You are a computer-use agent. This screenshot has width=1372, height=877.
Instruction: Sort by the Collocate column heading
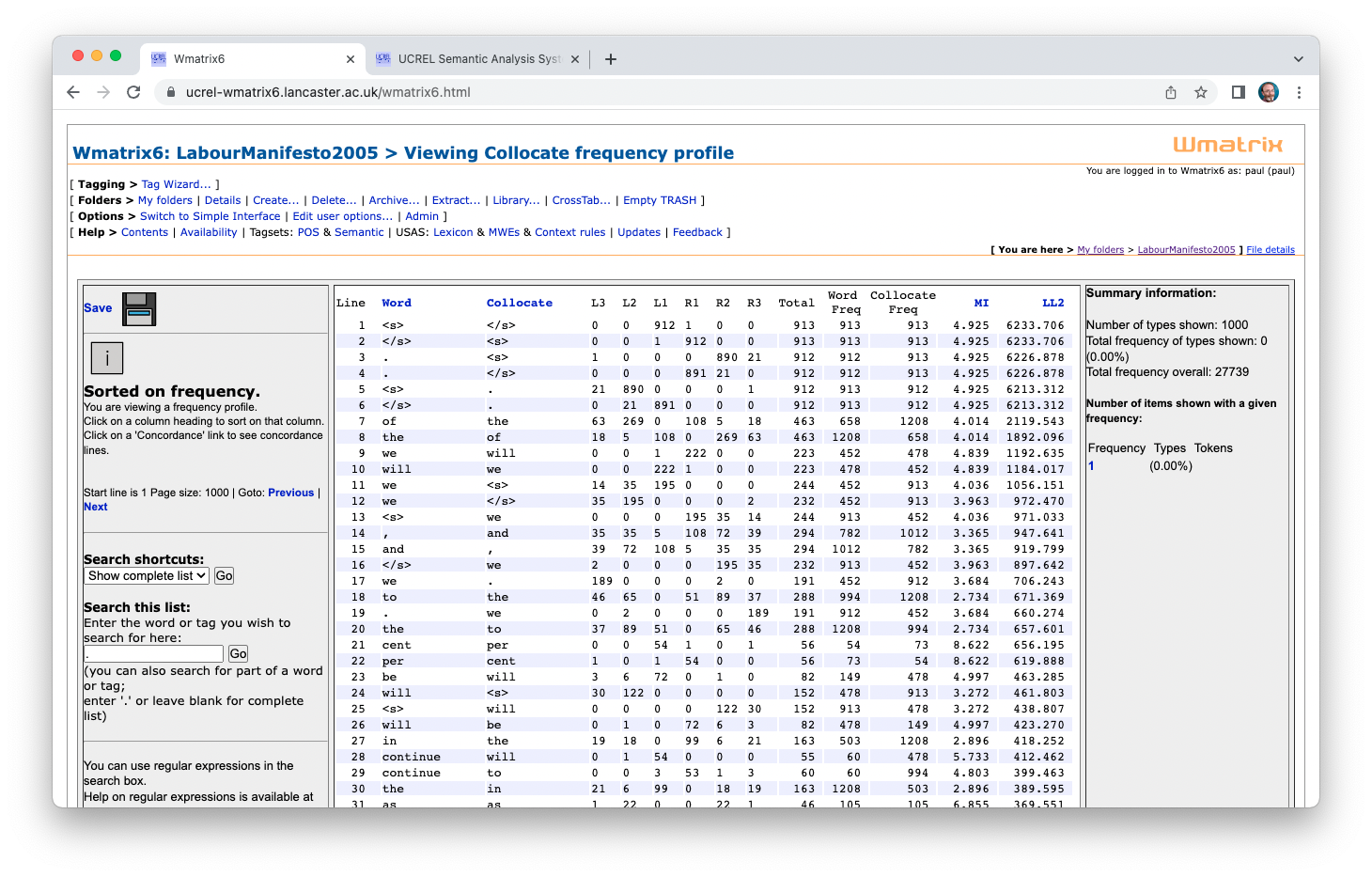click(519, 303)
